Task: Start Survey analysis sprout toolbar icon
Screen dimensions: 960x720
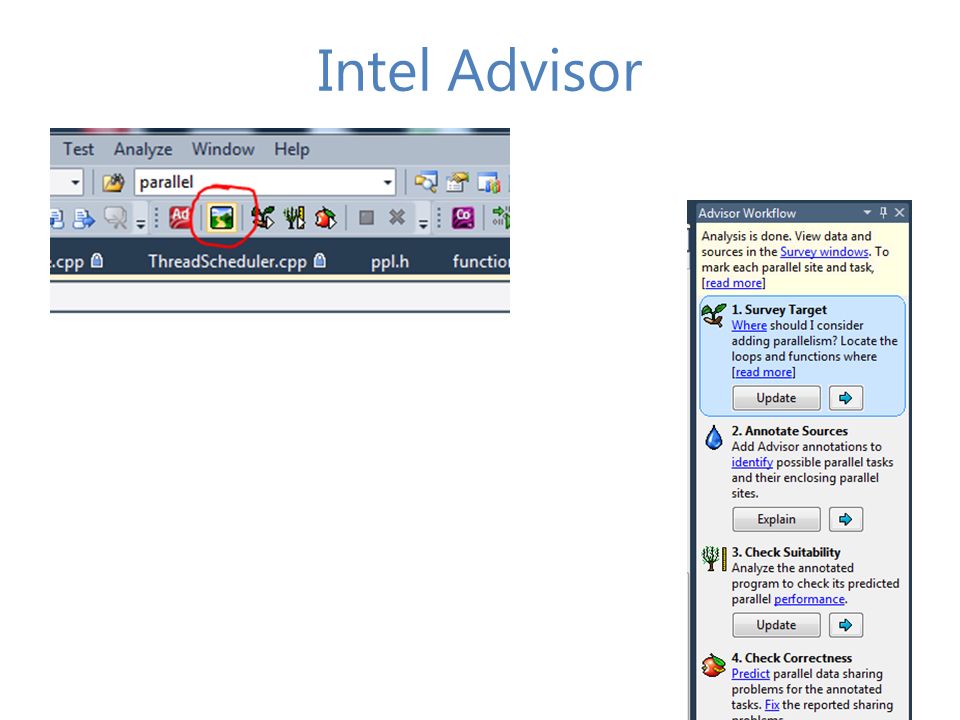Action: click(263, 217)
